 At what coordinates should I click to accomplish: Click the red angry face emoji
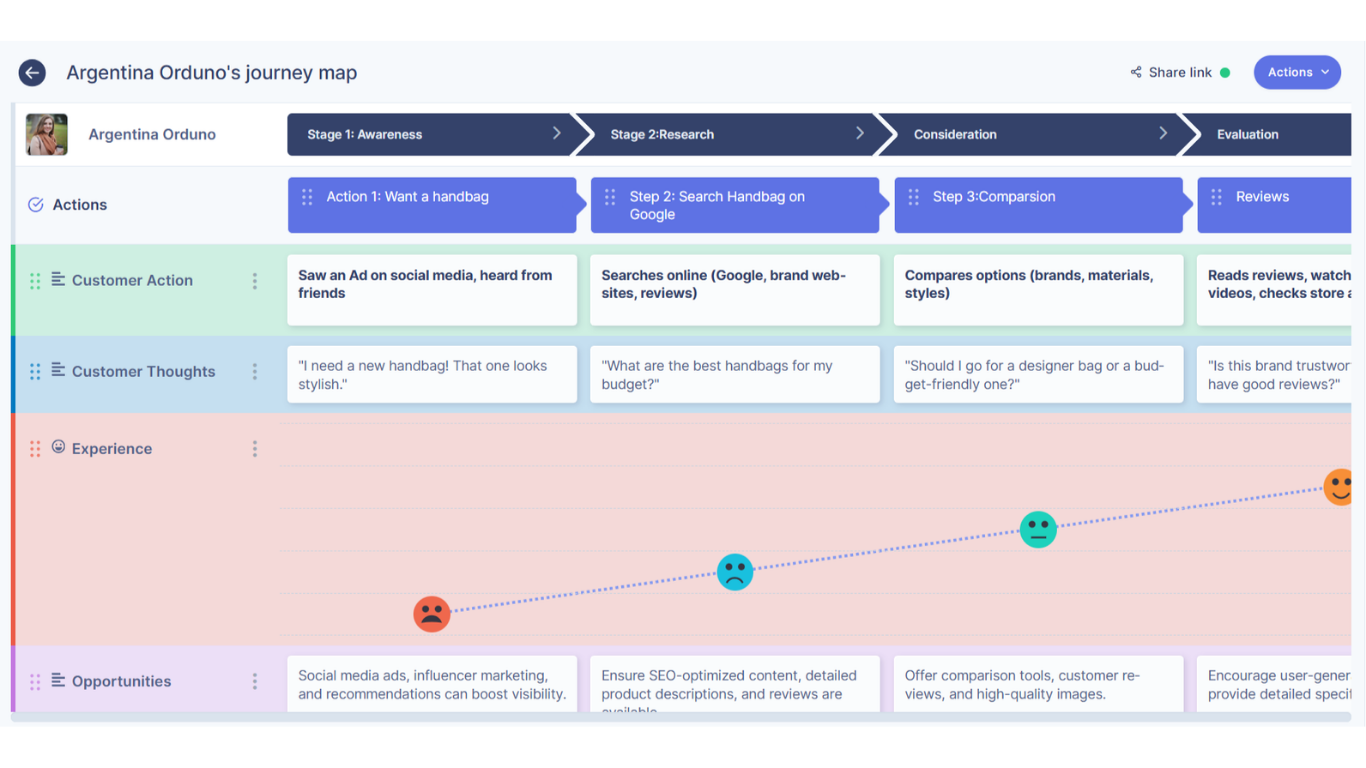coord(432,613)
